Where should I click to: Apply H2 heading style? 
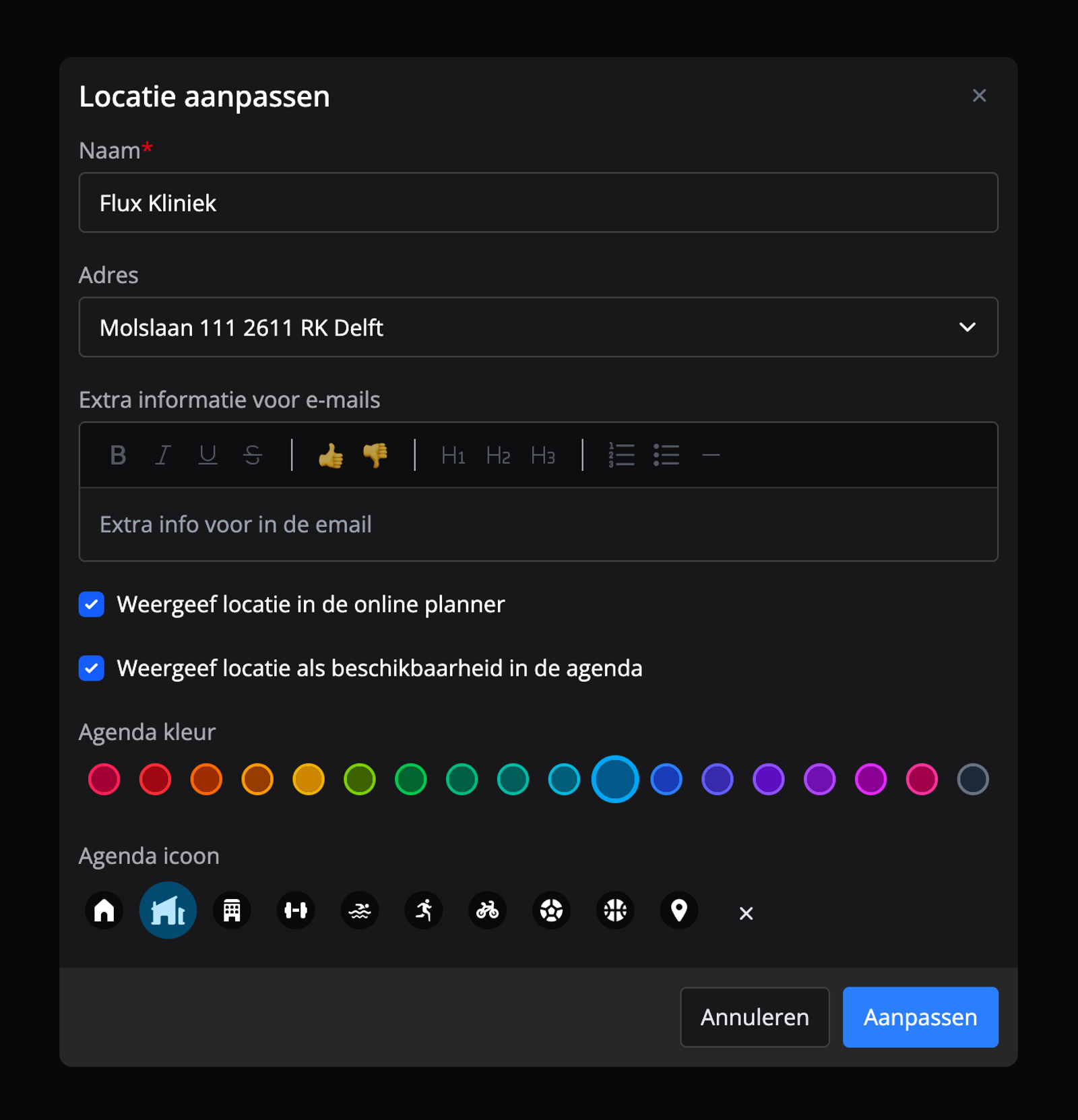click(498, 456)
